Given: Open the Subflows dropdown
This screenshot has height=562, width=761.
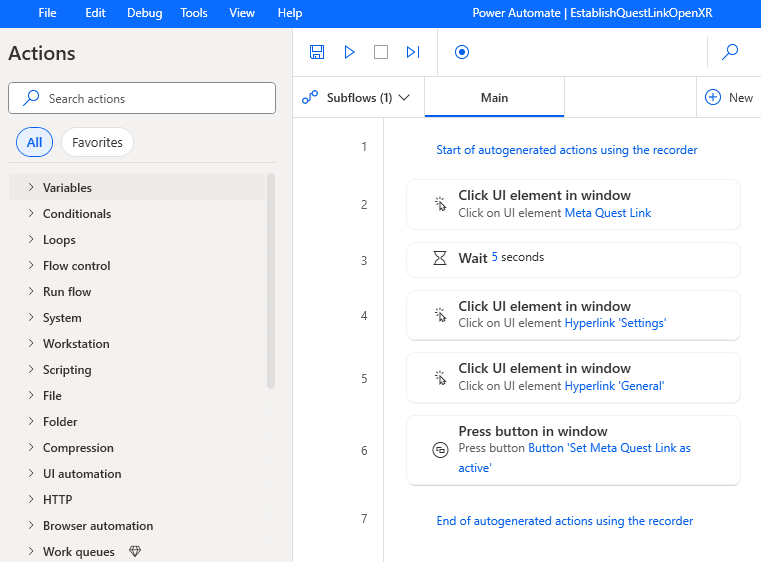Looking at the screenshot, I should click(358, 97).
